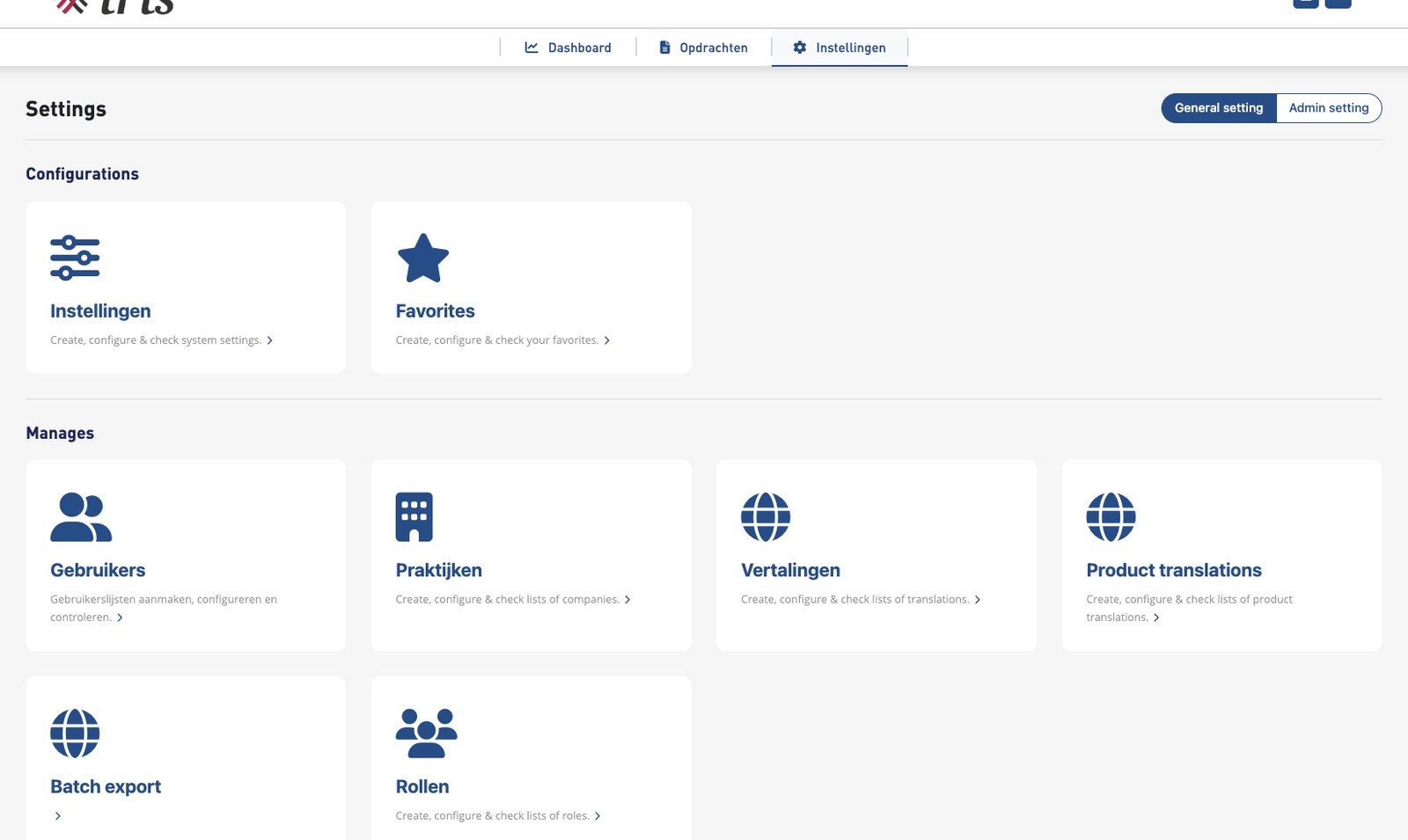Click the logo in the top left
The height and width of the screenshot is (840, 1408).
(114, 7)
